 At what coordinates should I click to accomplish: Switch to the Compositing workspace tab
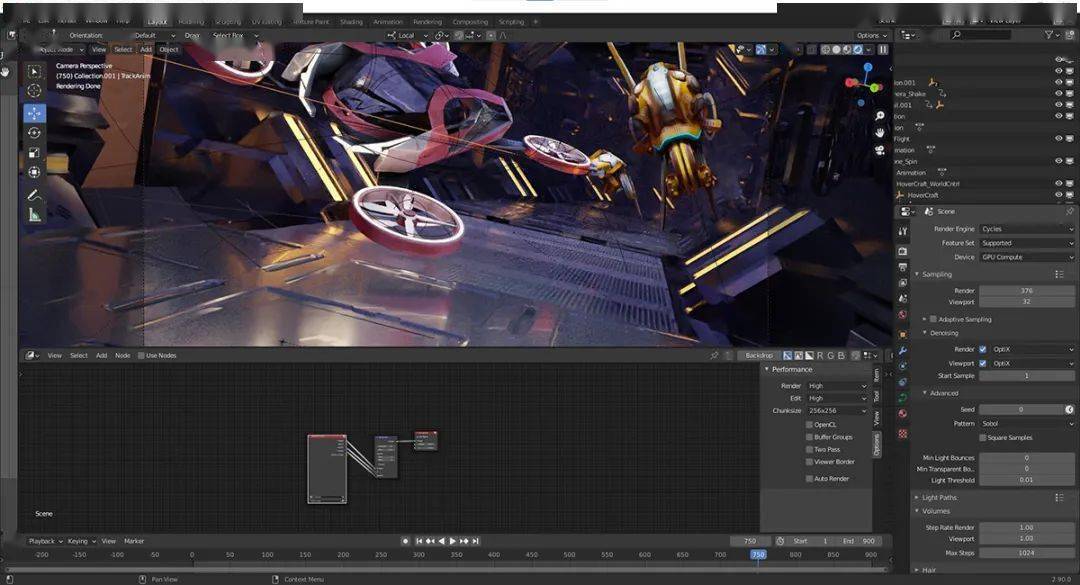coord(470,21)
